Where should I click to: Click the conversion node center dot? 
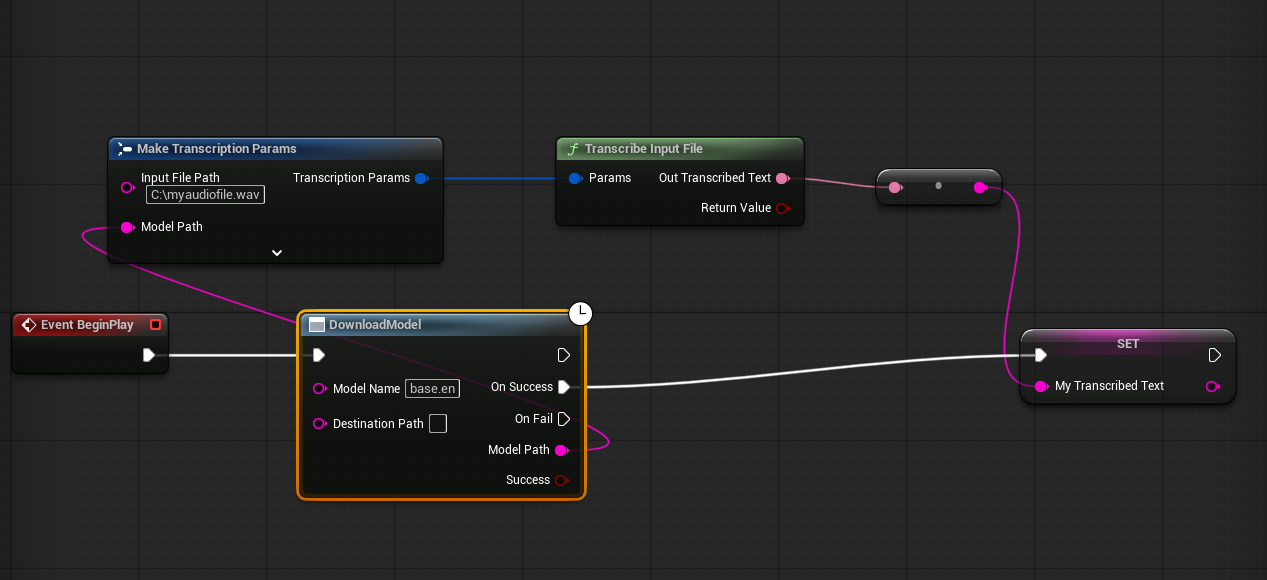point(938,186)
